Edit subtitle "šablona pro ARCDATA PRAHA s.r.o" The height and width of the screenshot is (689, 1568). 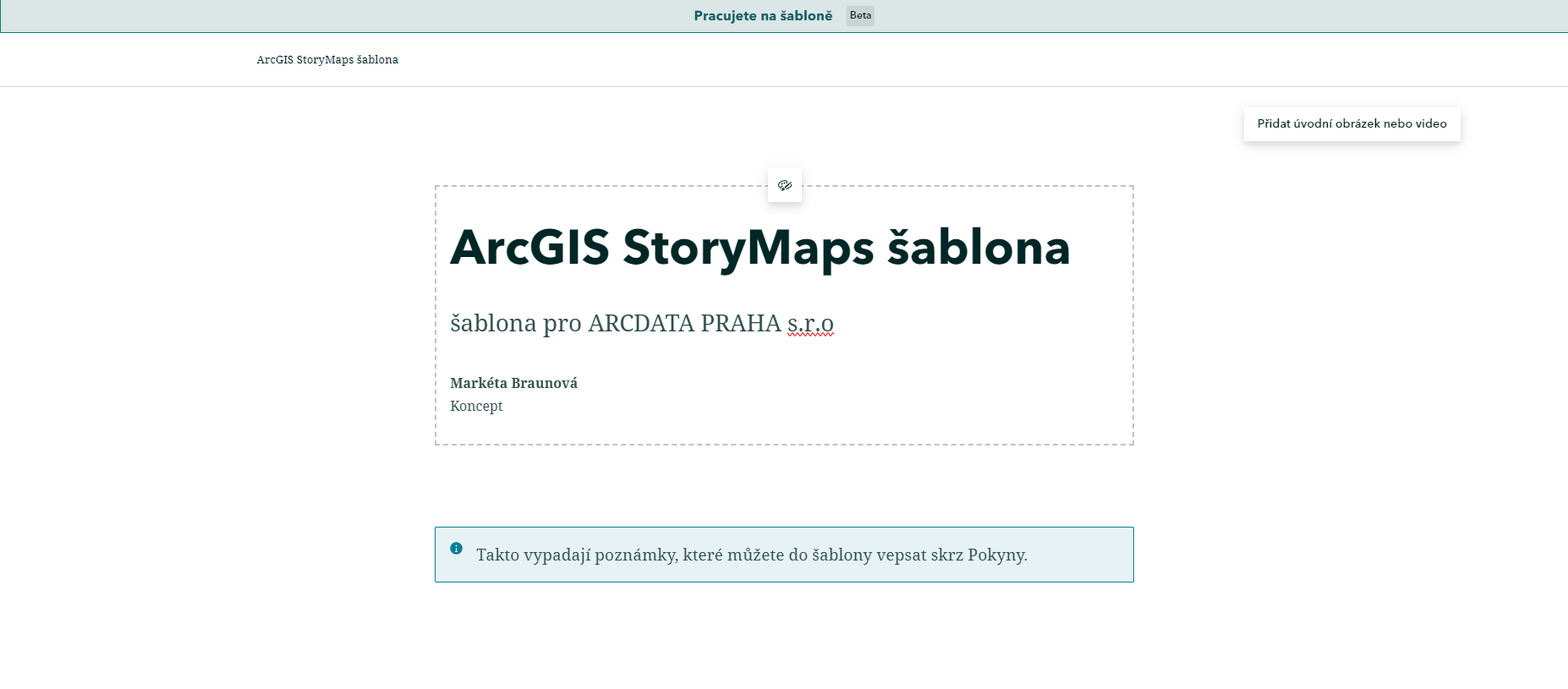pos(642,323)
